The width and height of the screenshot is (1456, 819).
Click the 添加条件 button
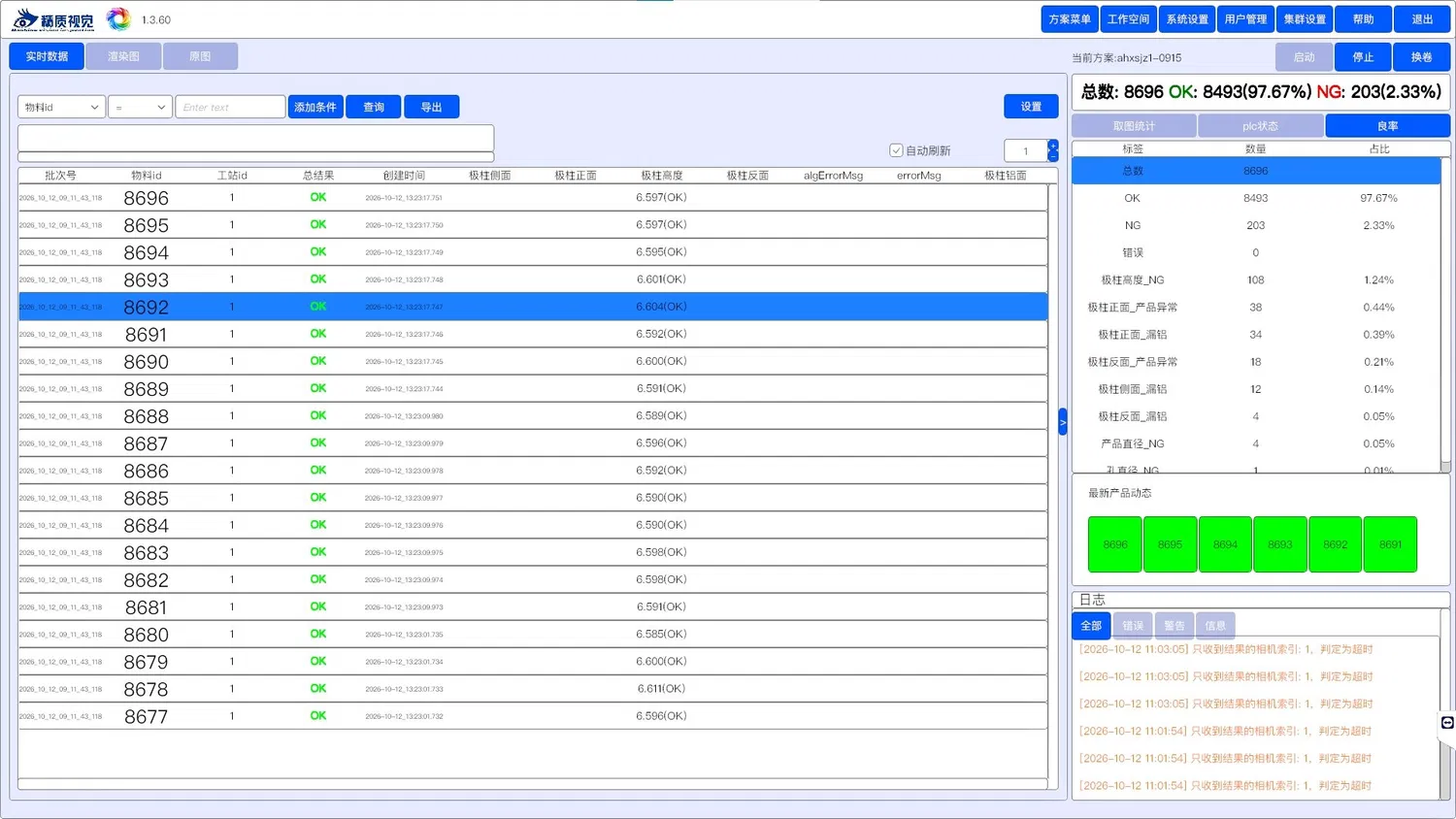(x=315, y=107)
